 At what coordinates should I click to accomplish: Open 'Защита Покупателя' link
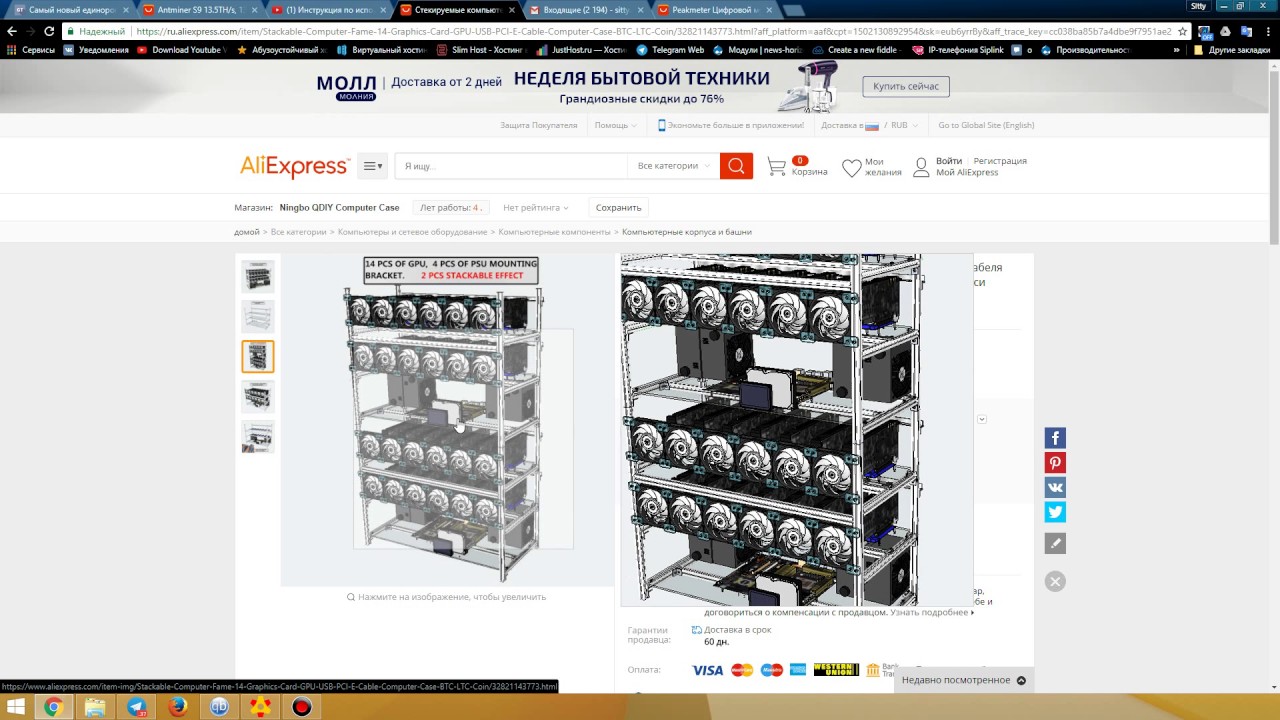coord(539,125)
